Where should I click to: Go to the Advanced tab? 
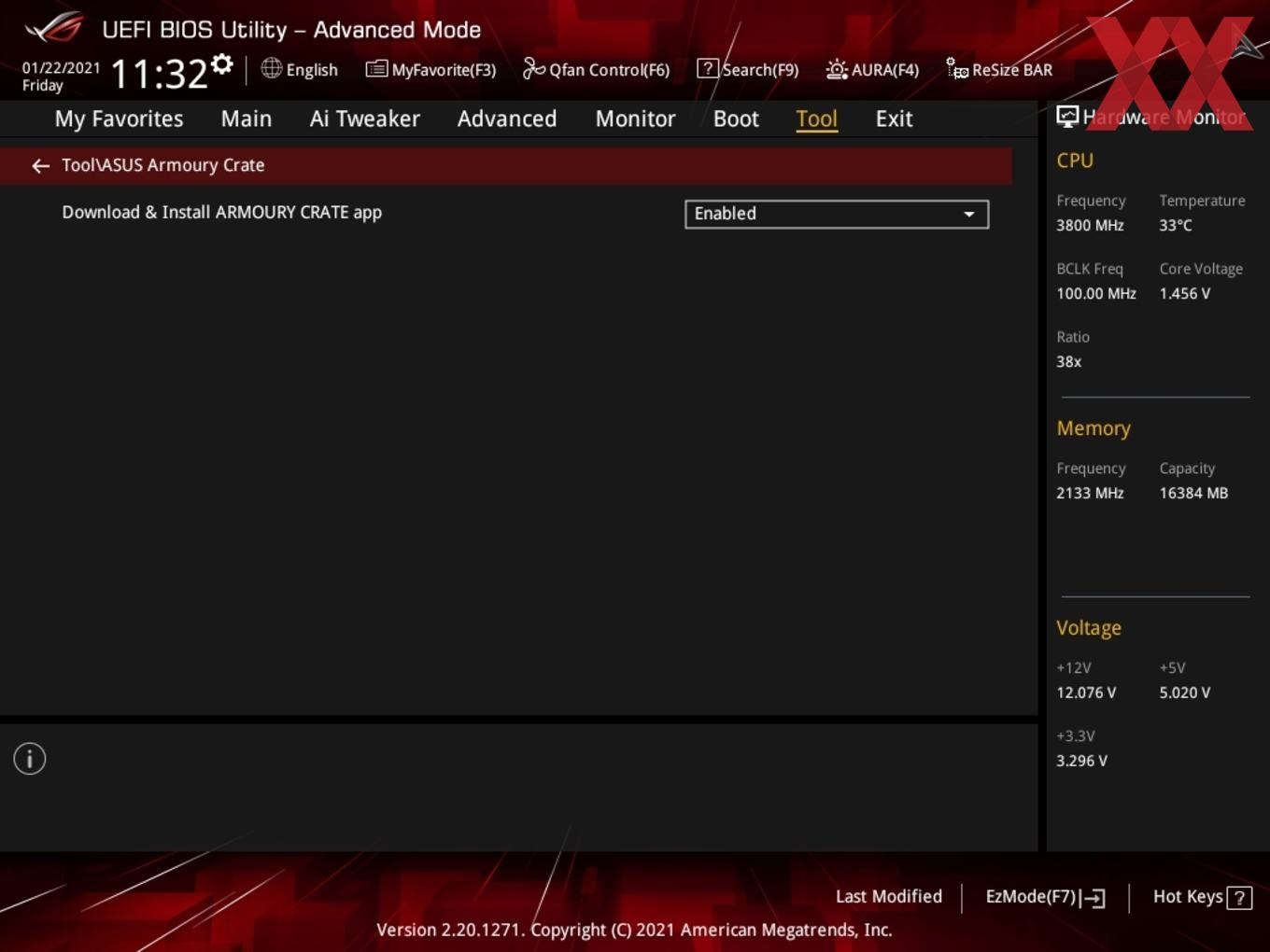click(507, 119)
